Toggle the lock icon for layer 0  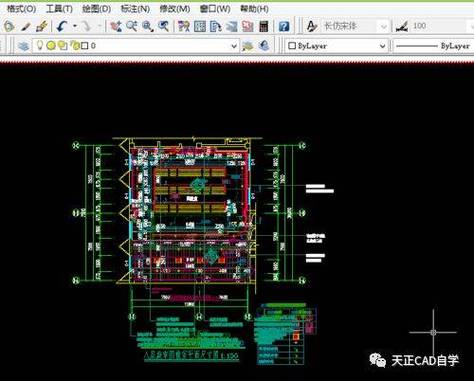[x=75, y=46]
